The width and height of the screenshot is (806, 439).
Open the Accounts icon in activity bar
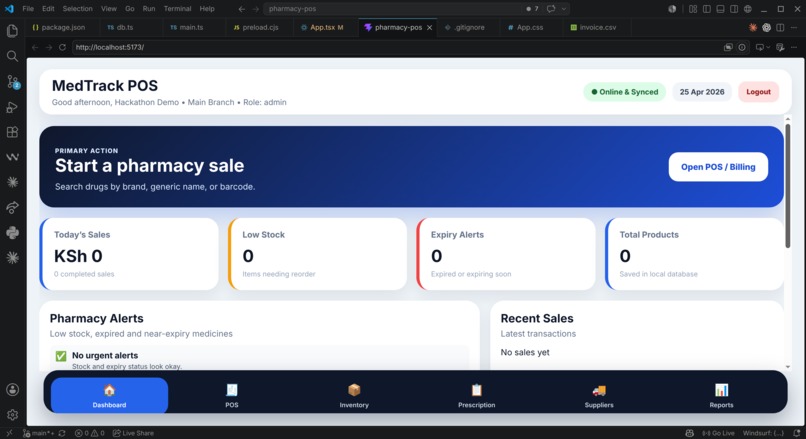(12, 390)
